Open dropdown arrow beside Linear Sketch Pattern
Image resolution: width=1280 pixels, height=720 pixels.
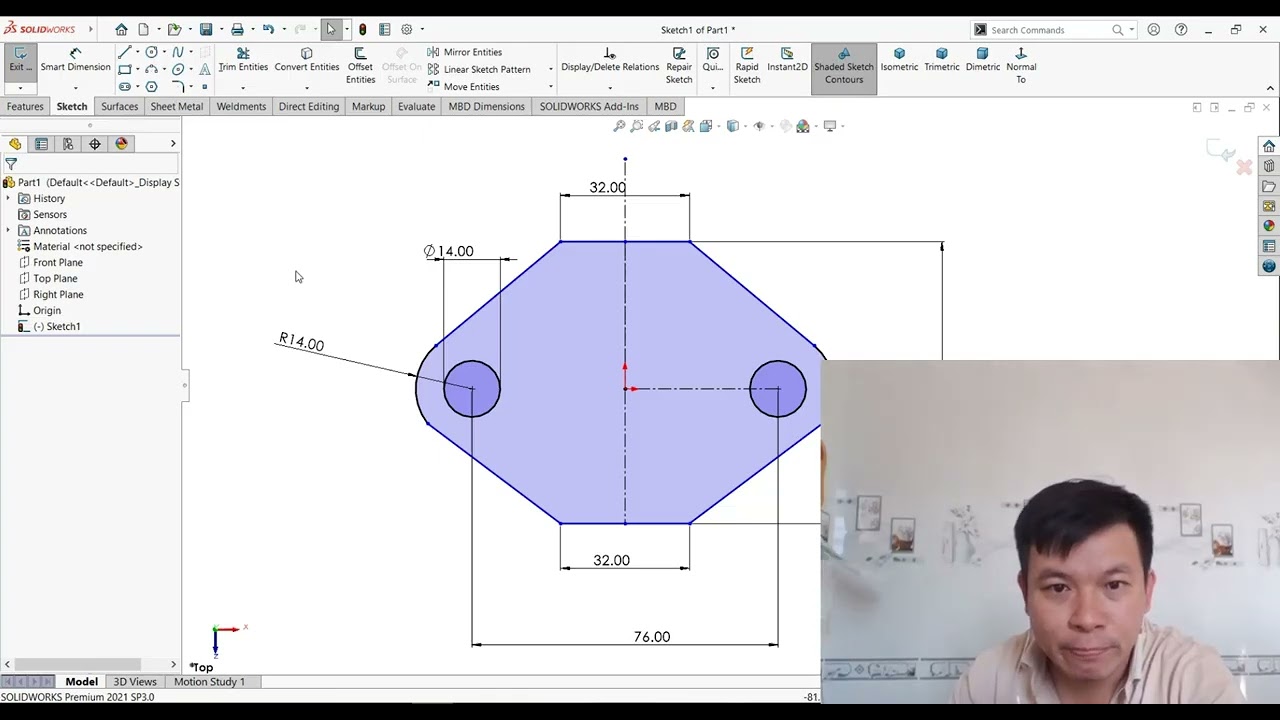(551, 69)
